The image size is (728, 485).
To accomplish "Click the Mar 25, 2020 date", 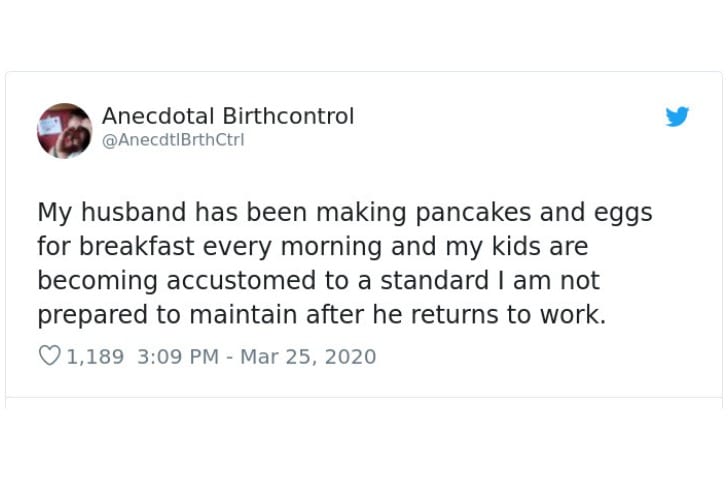I will point(308,356).
